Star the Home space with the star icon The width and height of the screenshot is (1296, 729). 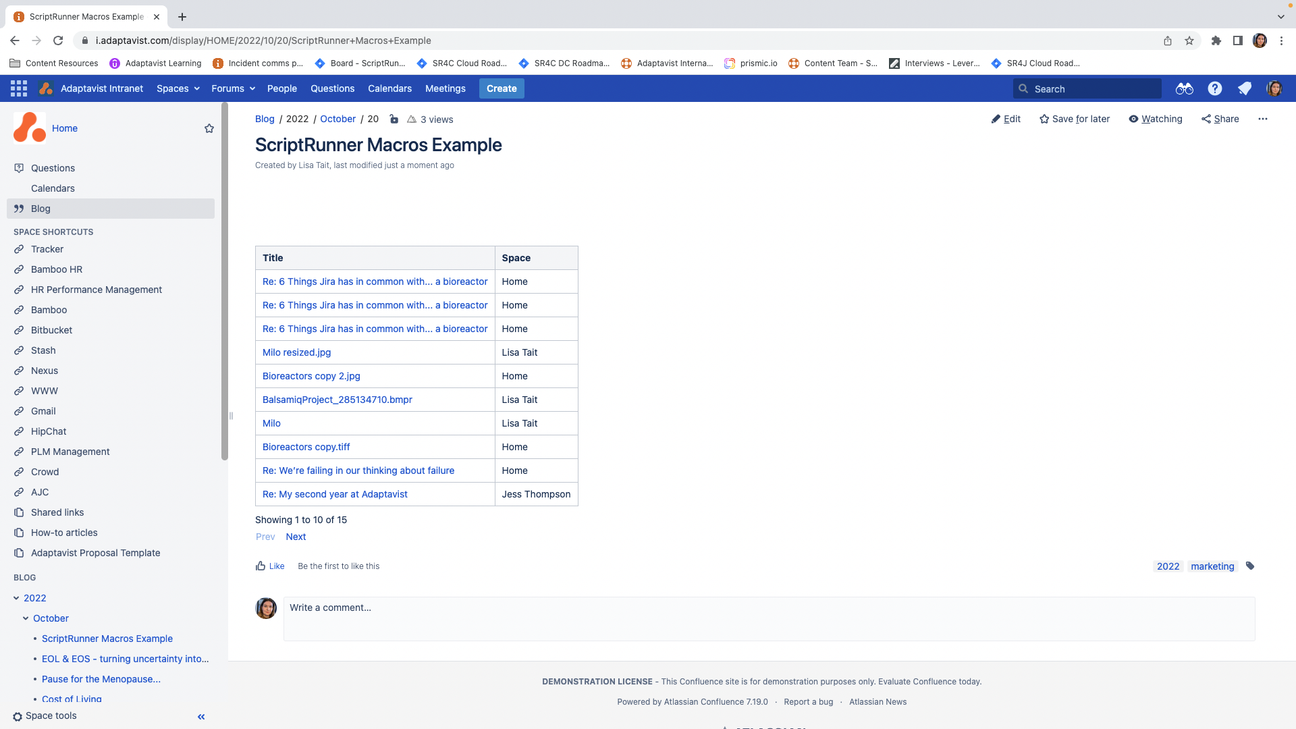pyautogui.click(x=209, y=128)
